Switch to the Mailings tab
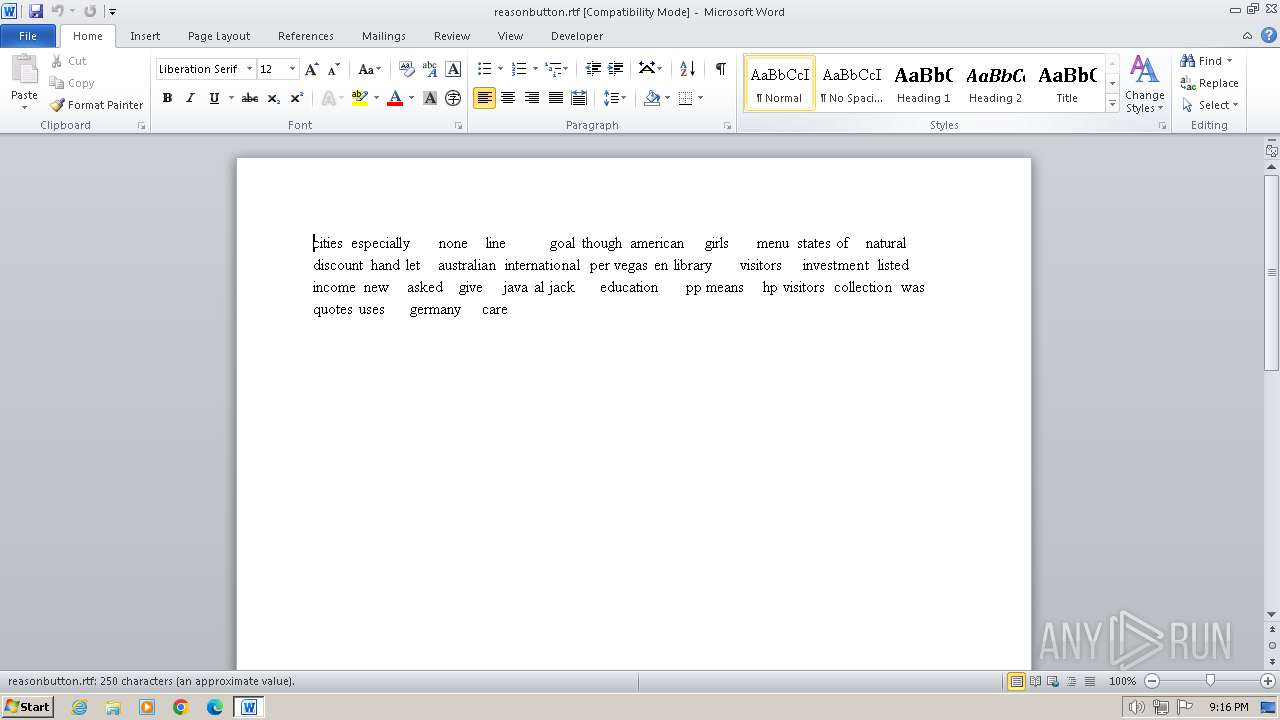The width and height of the screenshot is (1280, 720). [384, 36]
